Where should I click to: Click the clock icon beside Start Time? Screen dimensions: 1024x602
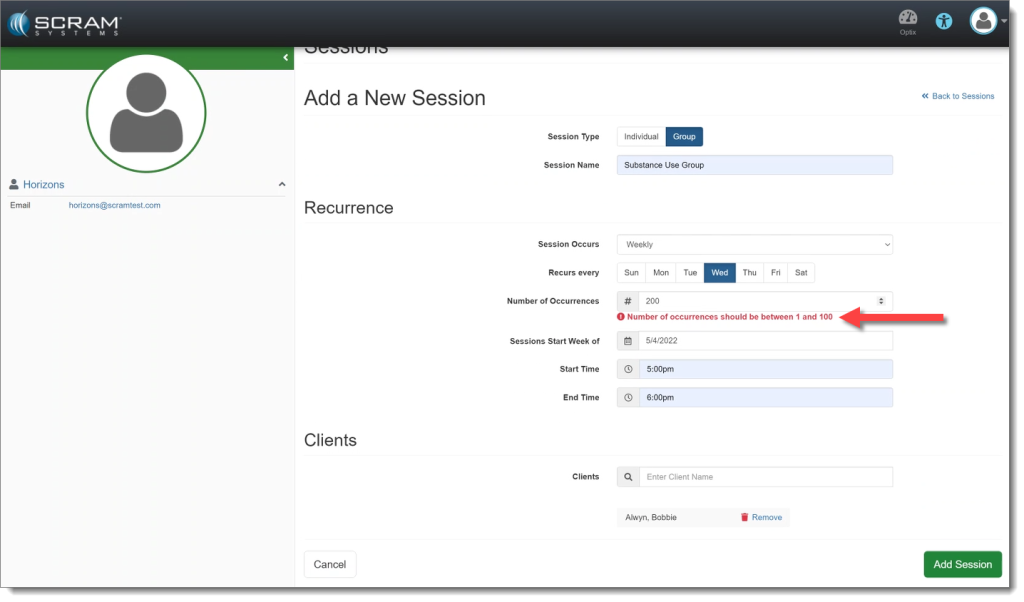point(628,369)
